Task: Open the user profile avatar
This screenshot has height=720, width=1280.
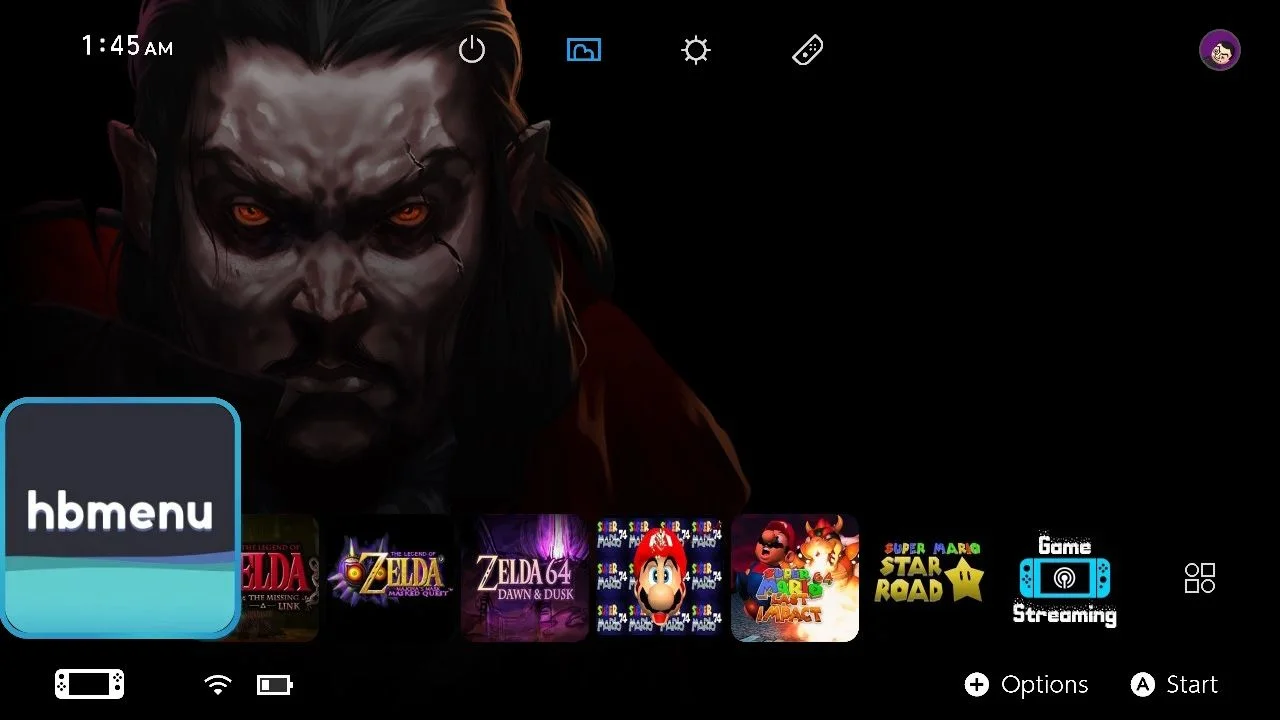Action: point(1220,50)
